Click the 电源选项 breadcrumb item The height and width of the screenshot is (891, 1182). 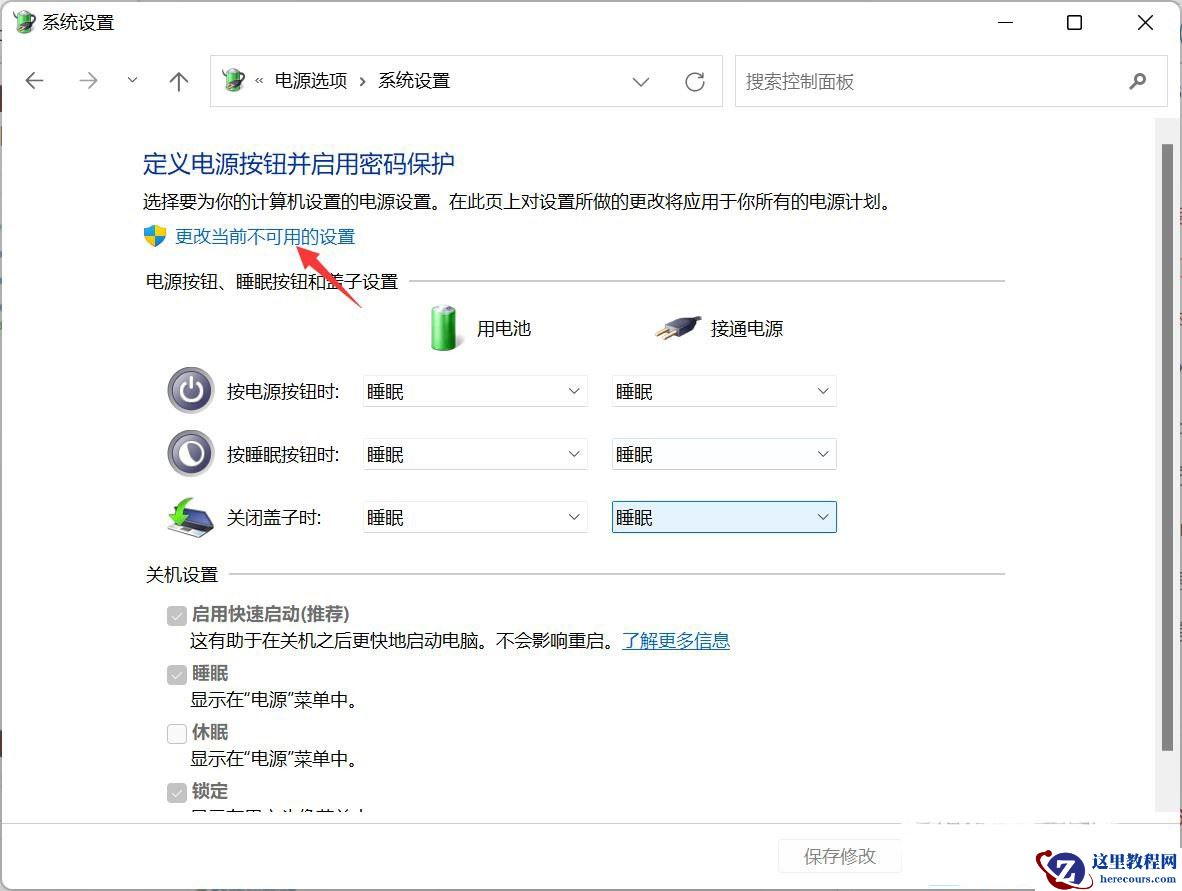311,81
